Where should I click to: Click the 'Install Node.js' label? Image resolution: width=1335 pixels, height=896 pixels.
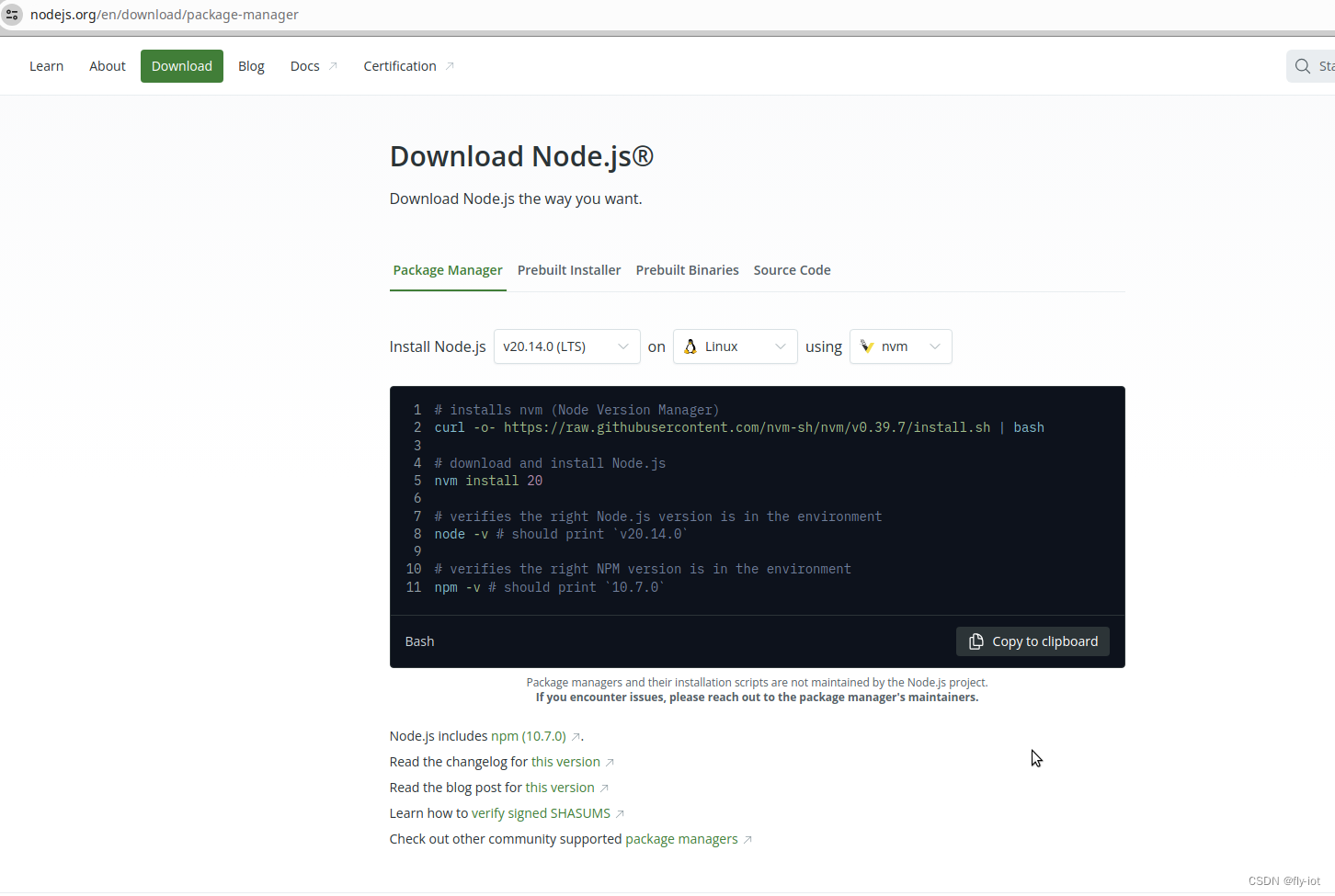point(438,346)
